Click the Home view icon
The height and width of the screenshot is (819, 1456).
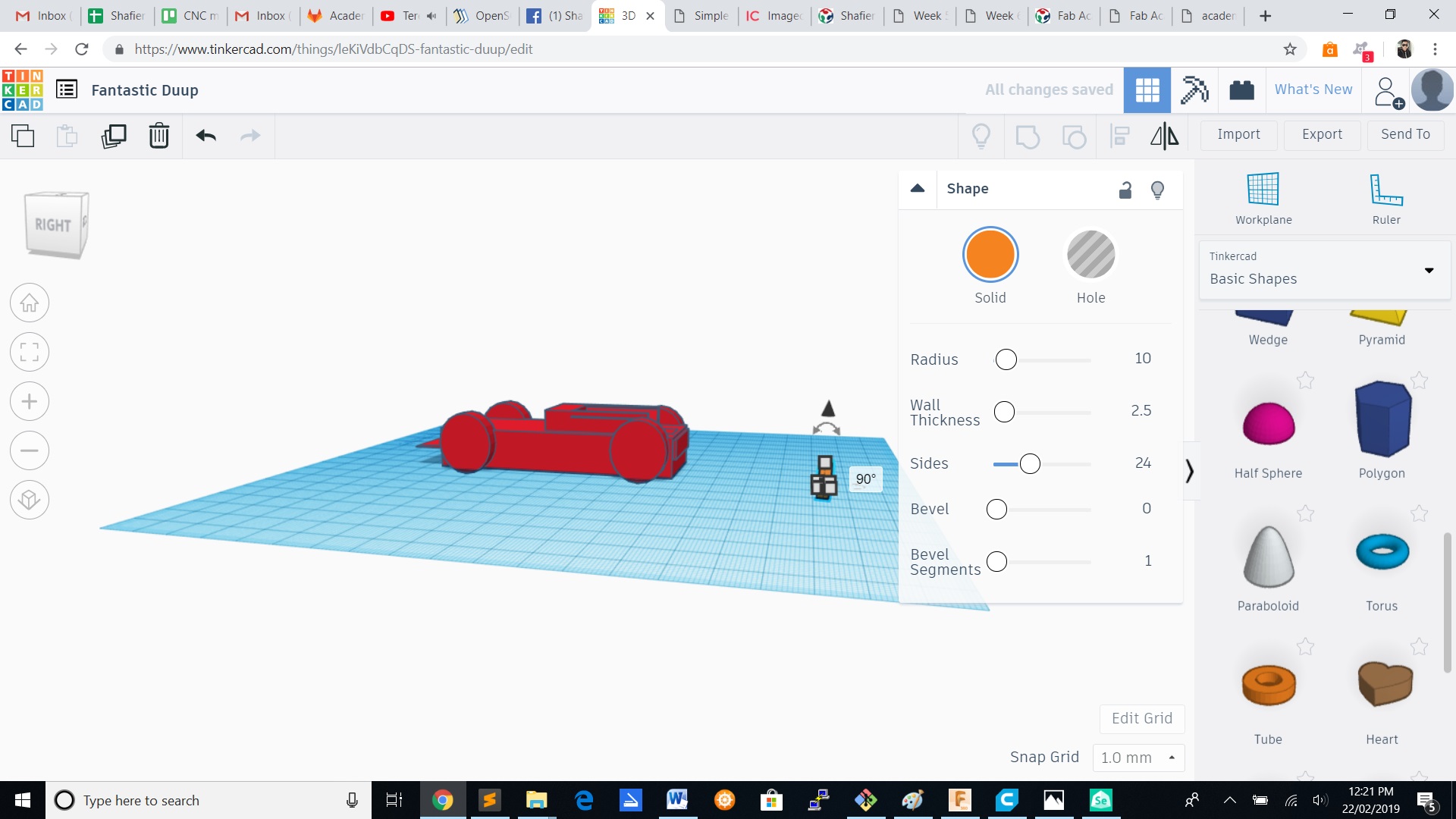pyautogui.click(x=30, y=303)
